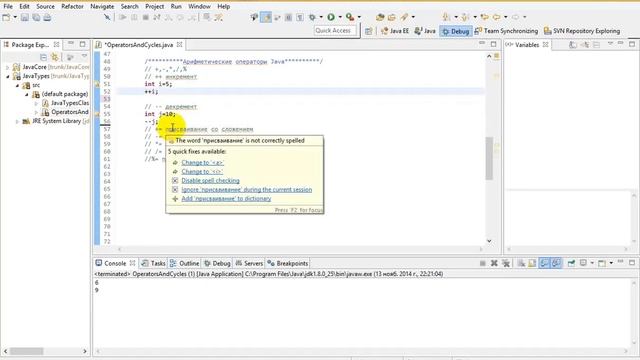Switch to Java perspective
The width and height of the screenshot is (640, 360).
[425, 31]
